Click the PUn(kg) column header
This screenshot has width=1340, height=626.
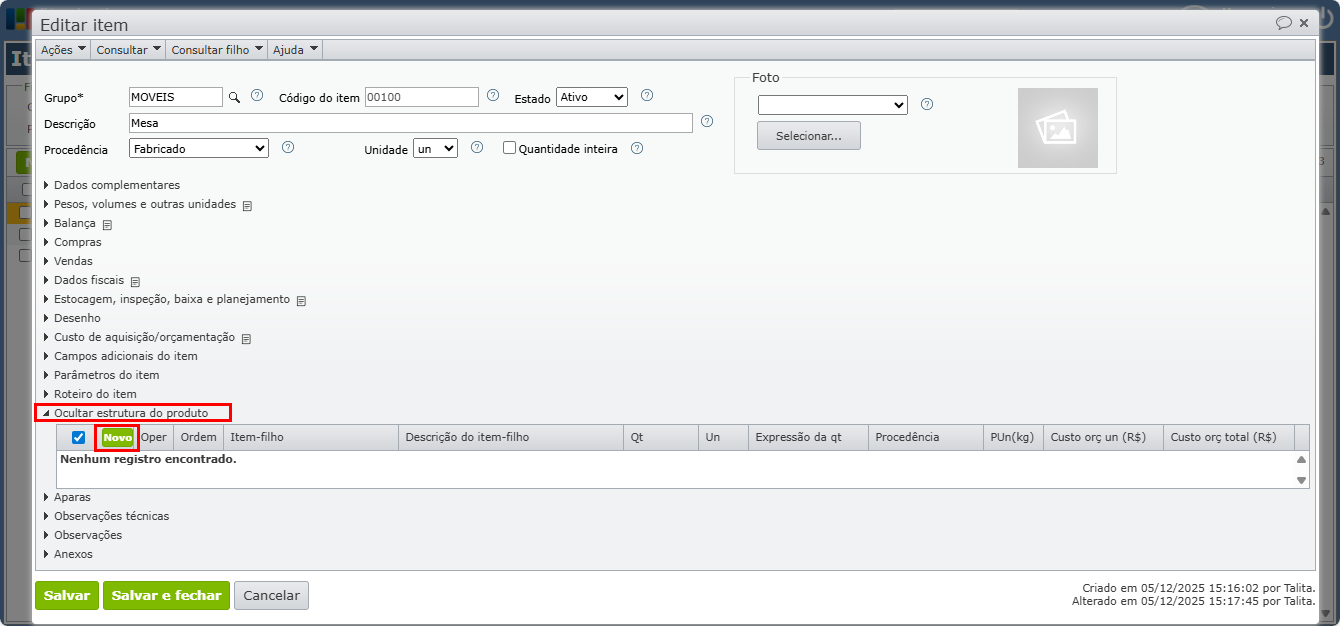click(1013, 437)
